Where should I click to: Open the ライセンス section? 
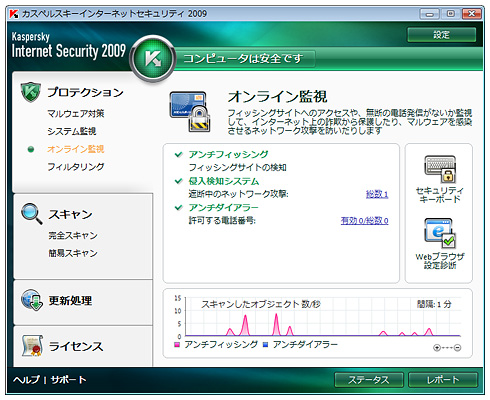pos(76,346)
